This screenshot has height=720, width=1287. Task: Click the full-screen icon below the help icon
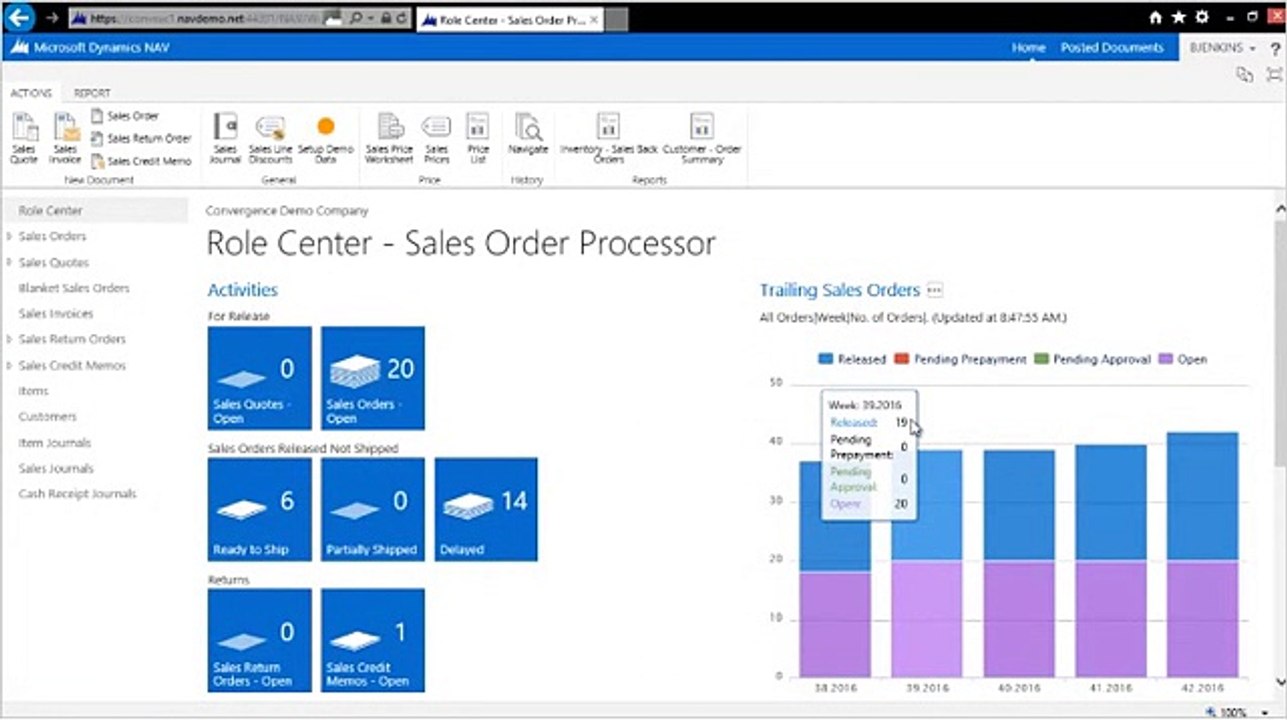(x=1273, y=74)
